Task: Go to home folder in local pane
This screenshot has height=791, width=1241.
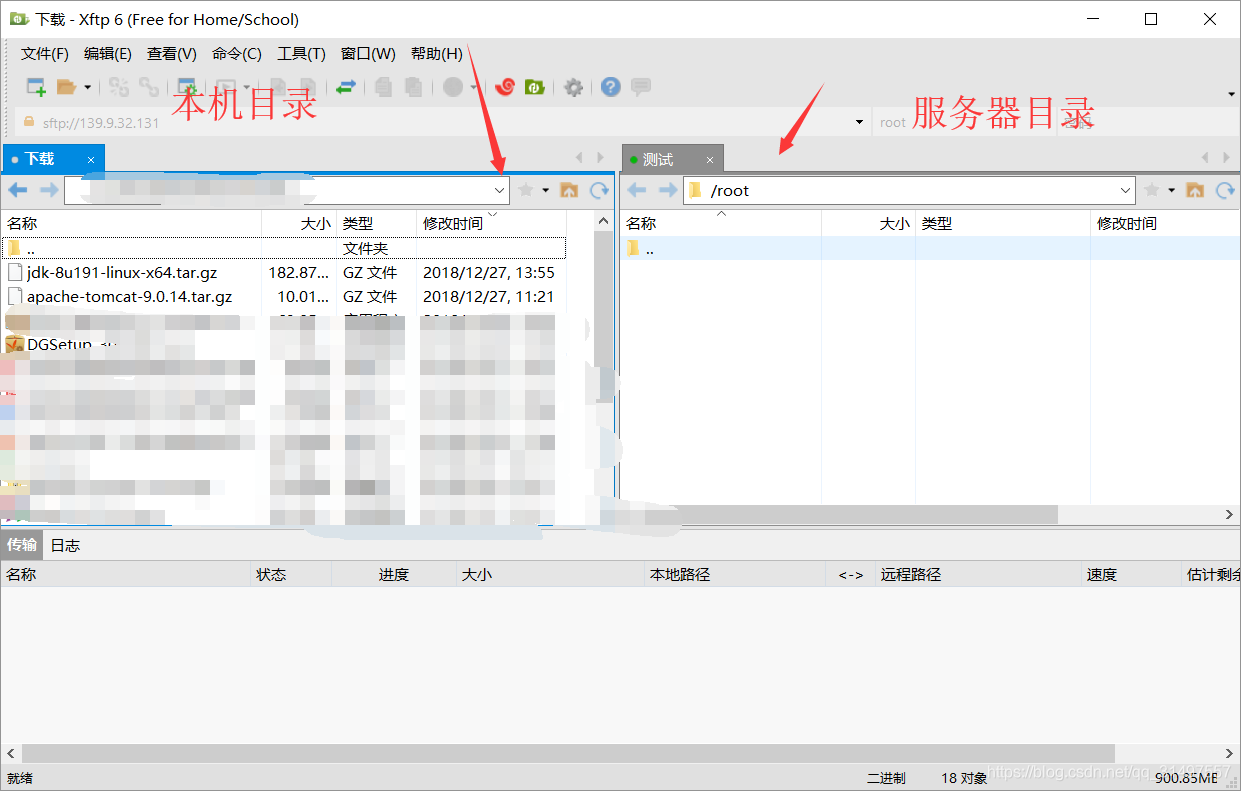Action: [x=569, y=190]
